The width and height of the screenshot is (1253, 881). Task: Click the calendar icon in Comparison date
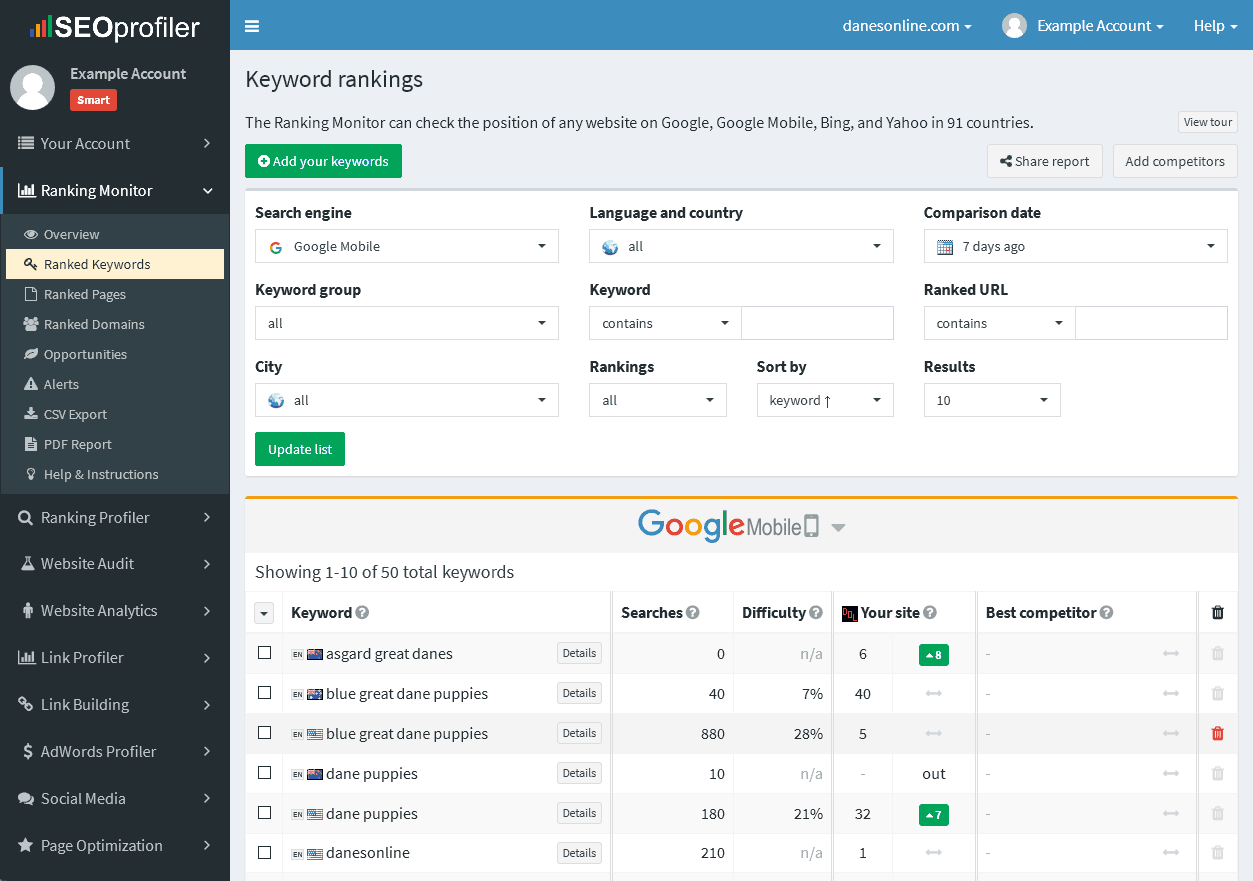[x=942, y=246]
